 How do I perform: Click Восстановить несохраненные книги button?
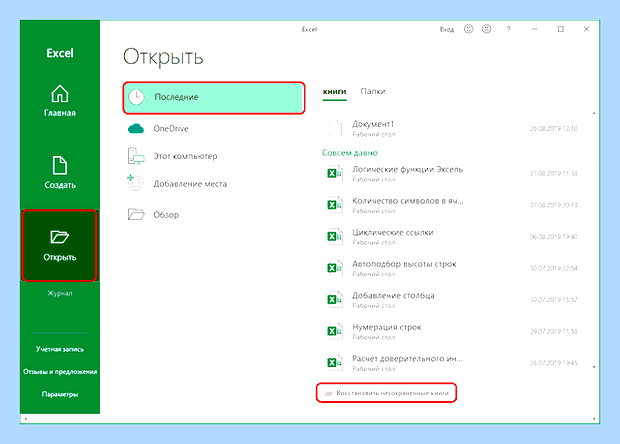pyautogui.click(x=386, y=393)
